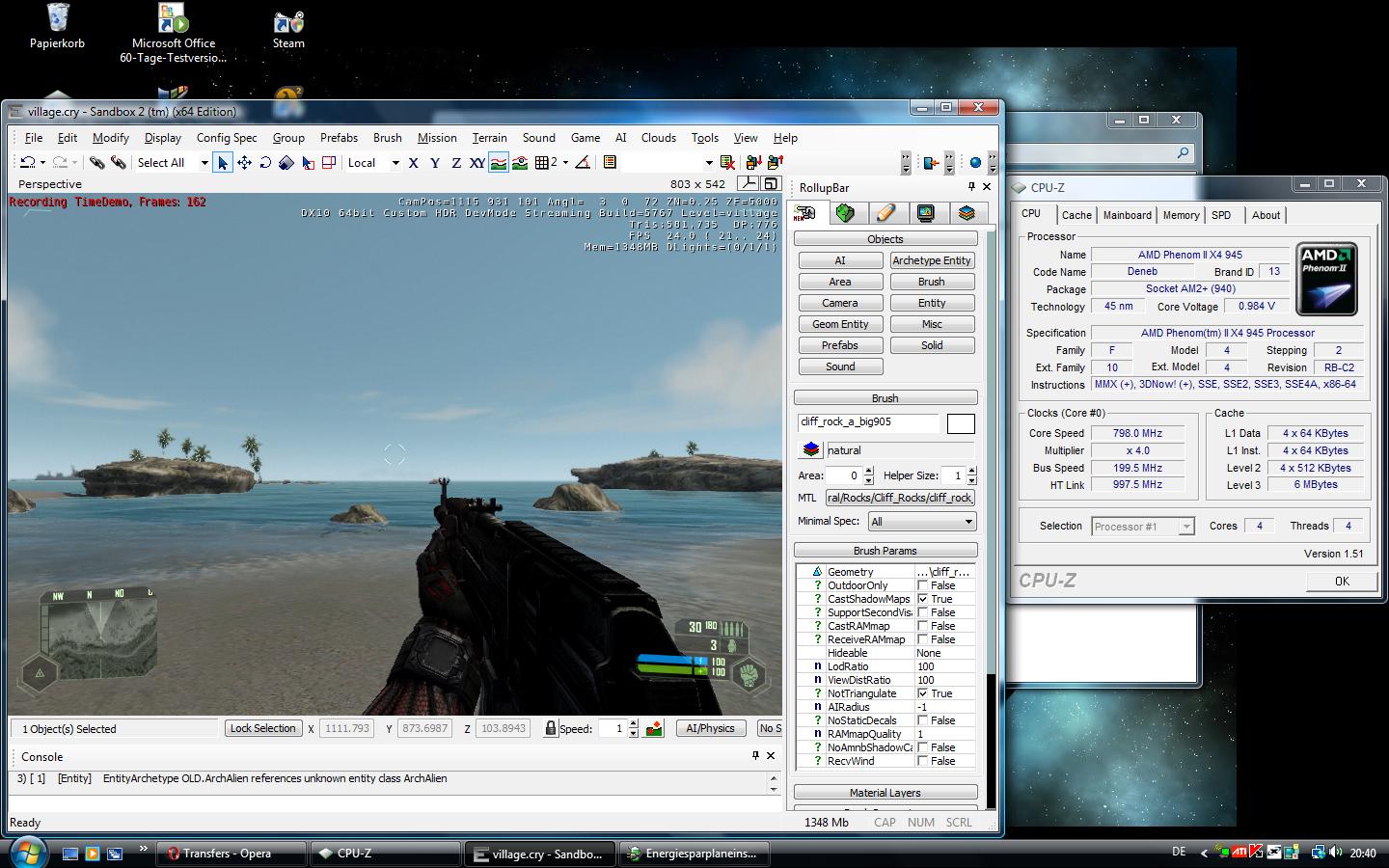Open the grid size dropdown arrow beside 2
This screenshot has height=868, width=1389.
coord(565,163)
